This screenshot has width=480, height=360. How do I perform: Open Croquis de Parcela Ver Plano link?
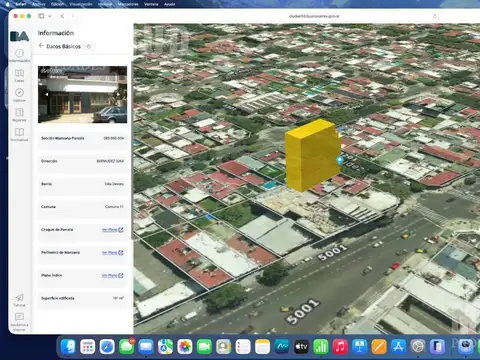coord(113,230)
